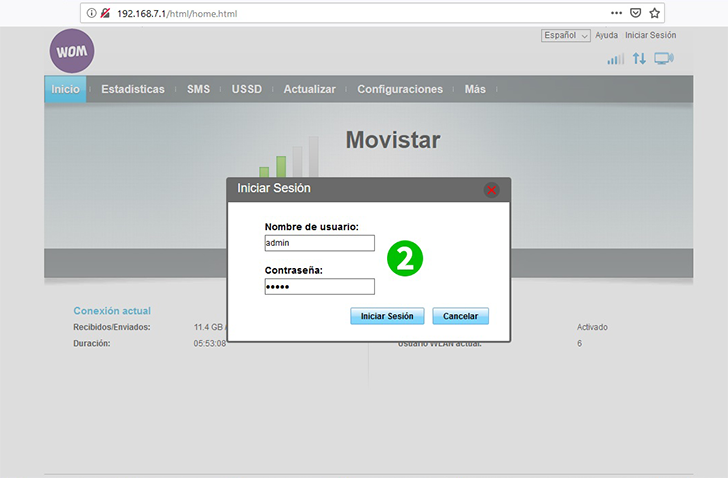Switch to the USSD tab

[247, 89]
